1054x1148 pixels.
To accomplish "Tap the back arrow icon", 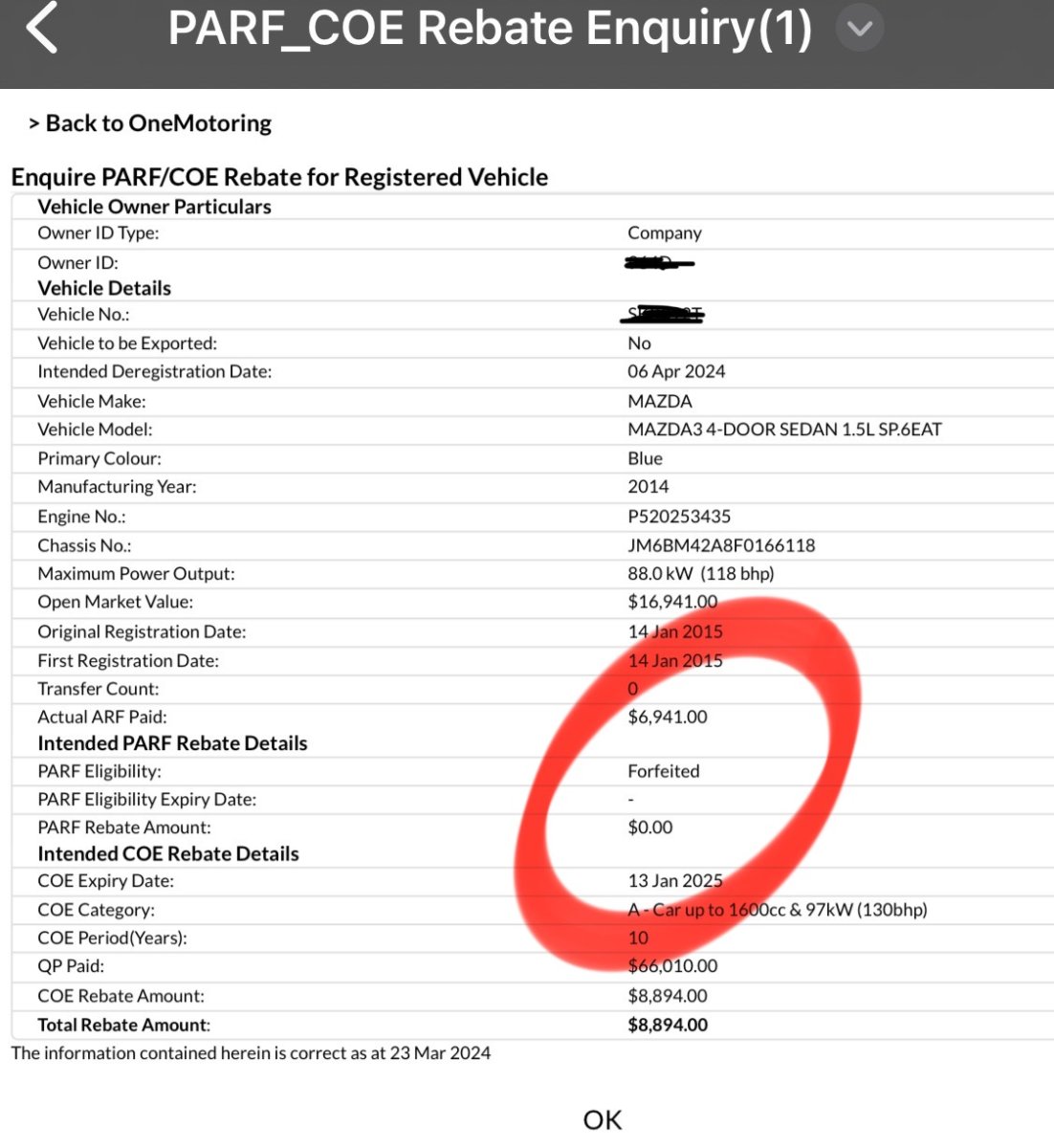I will 42,28.
